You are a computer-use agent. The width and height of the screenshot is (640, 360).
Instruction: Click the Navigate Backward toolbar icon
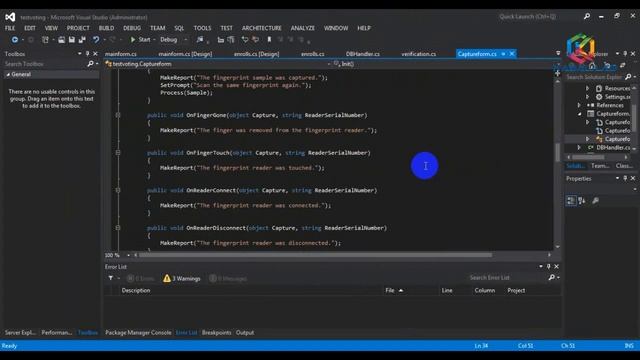pos(15,40)
